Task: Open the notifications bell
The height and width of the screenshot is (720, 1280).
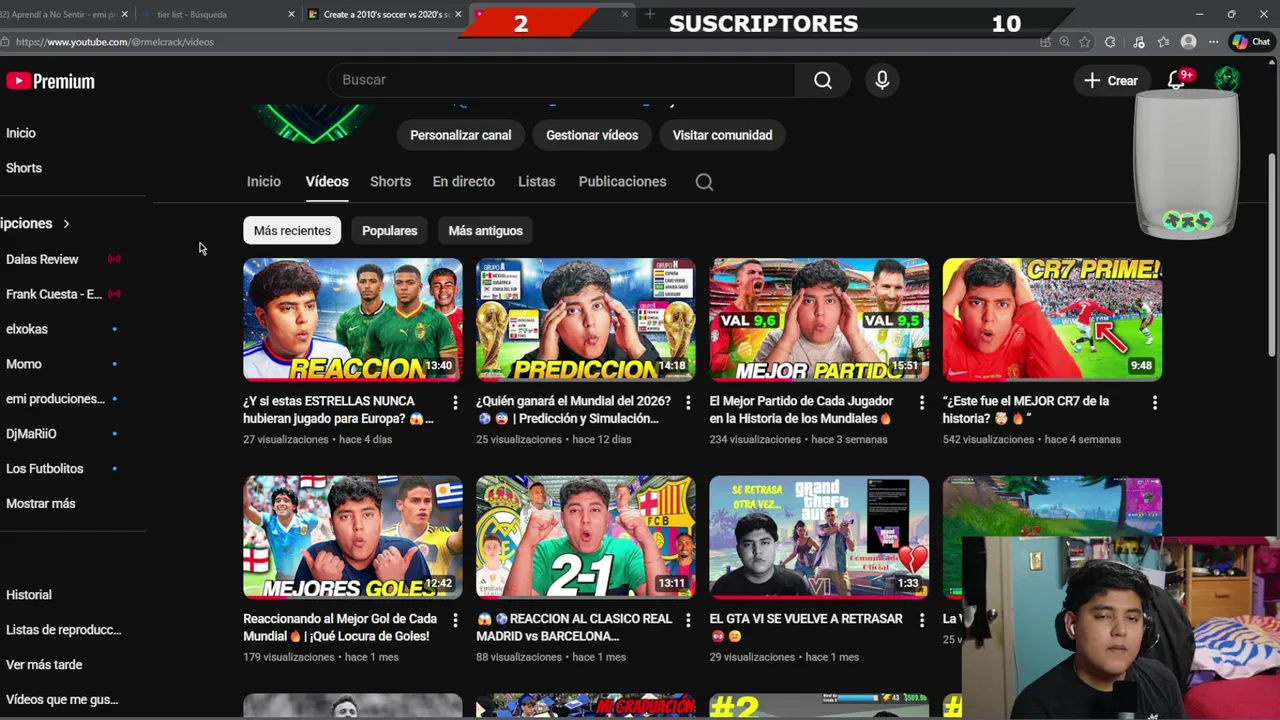Action: (x=1177, y=80)
